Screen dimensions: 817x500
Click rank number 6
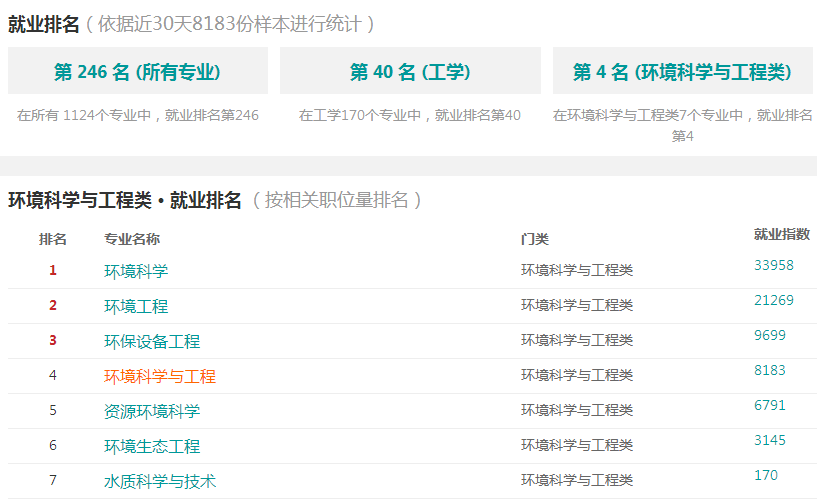coord(53,444)
